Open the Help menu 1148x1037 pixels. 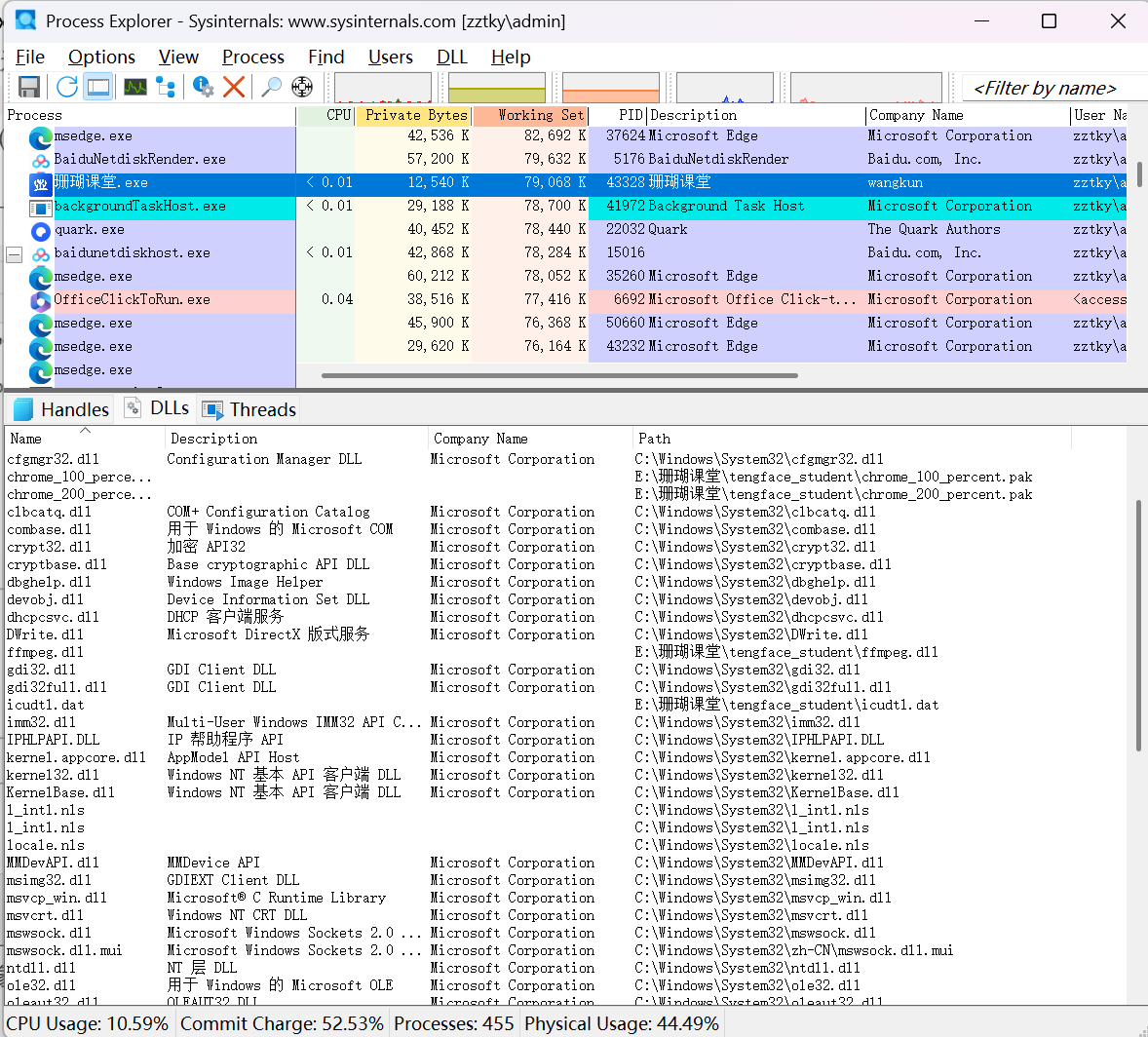pos(511,58)
